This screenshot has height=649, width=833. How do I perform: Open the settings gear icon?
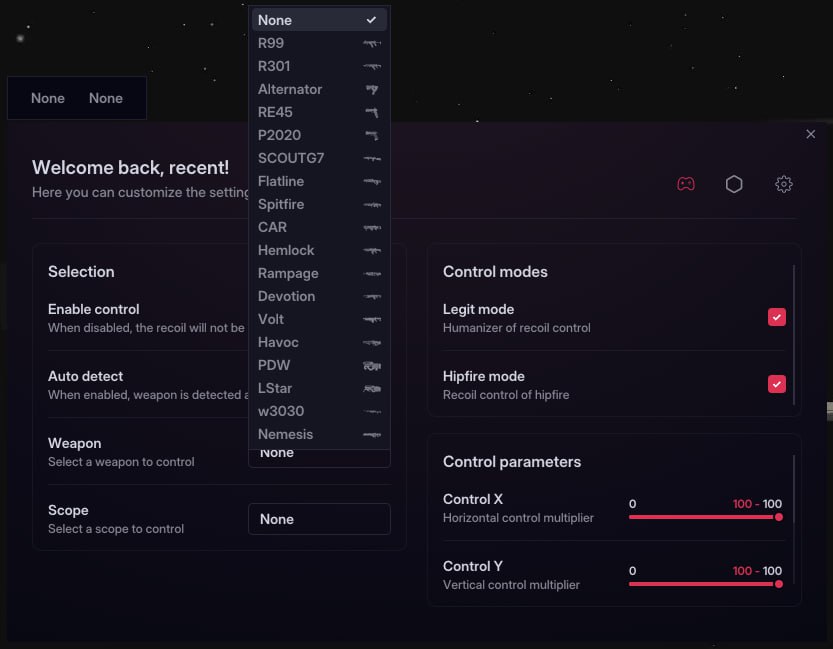pos(784,184)
